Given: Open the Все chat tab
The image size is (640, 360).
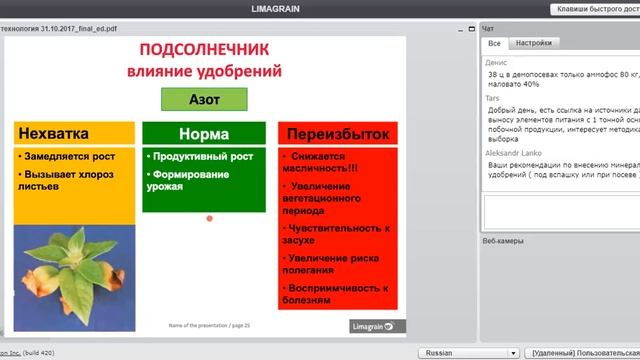Looking at the screenshot, I should tap(494, 43).
